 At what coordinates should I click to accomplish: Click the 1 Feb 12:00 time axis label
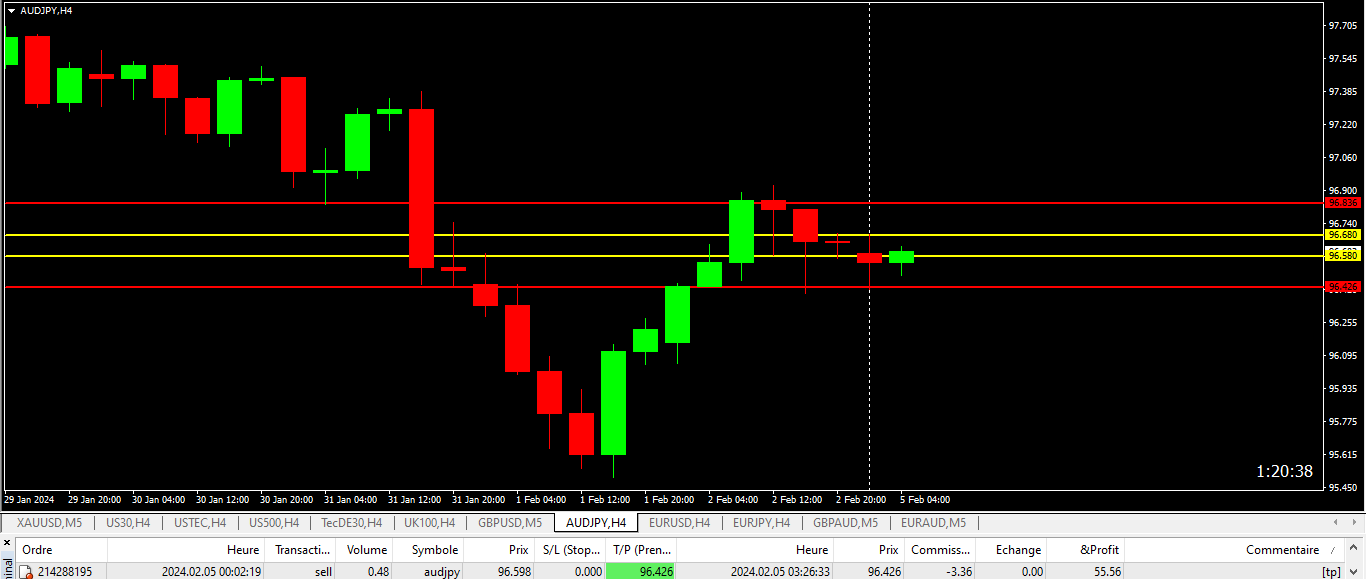click(605, 499)
